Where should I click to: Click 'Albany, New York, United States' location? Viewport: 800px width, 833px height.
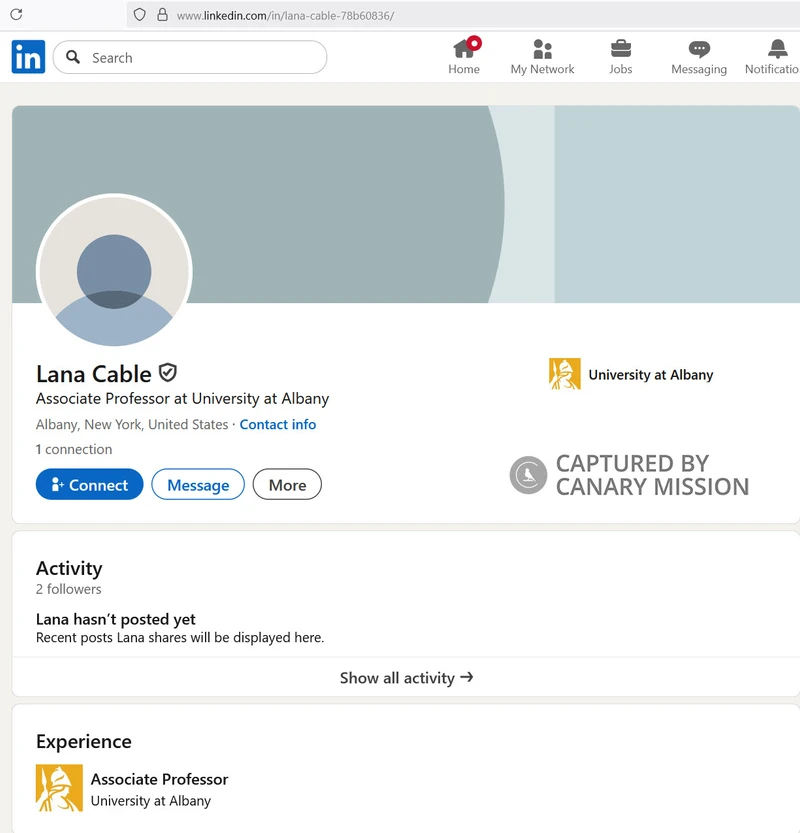pyautogui.click(x=132, y=424)
